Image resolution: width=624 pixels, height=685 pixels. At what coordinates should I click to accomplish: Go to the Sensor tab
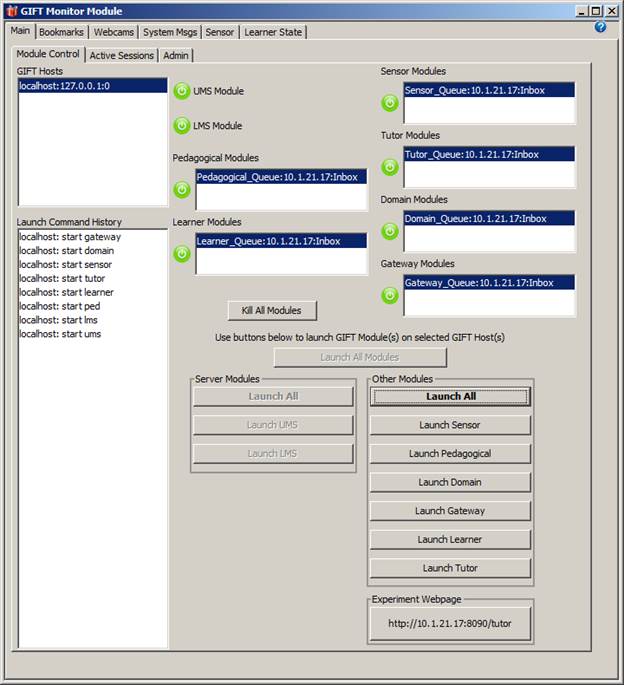[x=220, y=32]
